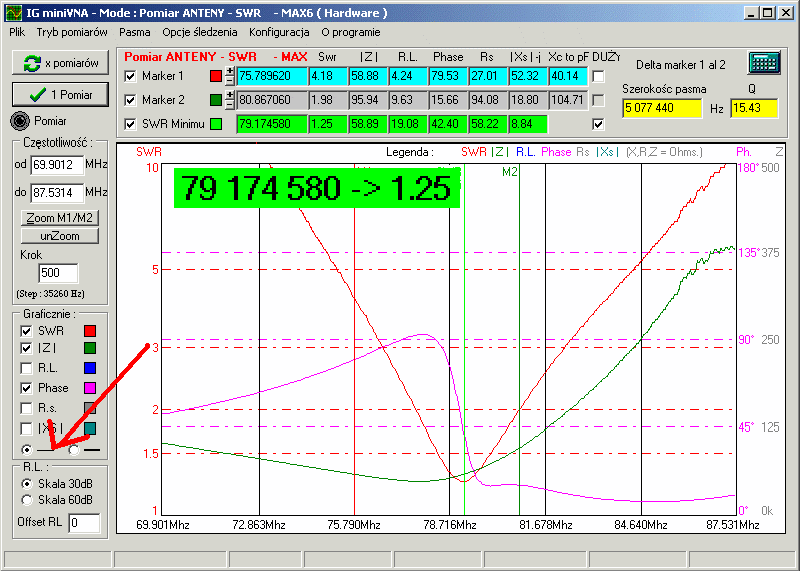Select the Skala 60dB radio option
This screenshot has width=800, height=571.
tap(26, 501)
